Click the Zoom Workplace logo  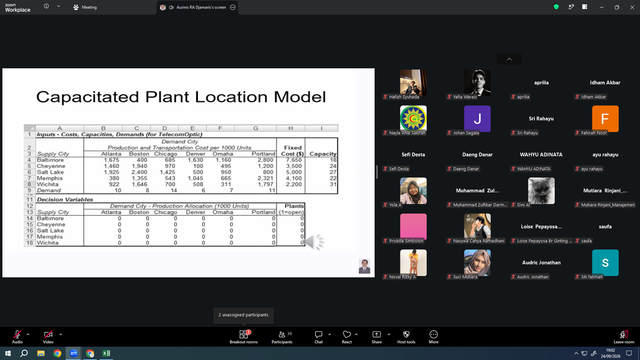click(18, 8)
